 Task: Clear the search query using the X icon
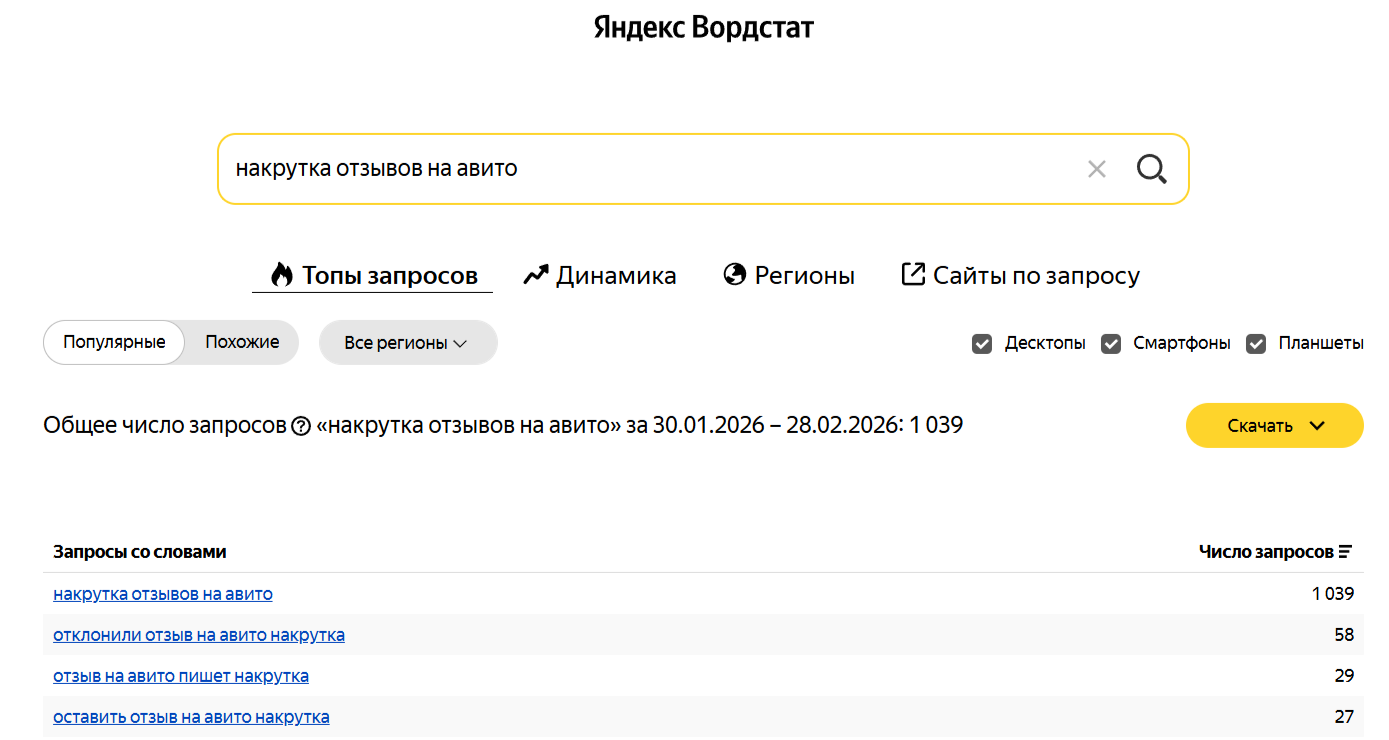[x=1096, y=169]
